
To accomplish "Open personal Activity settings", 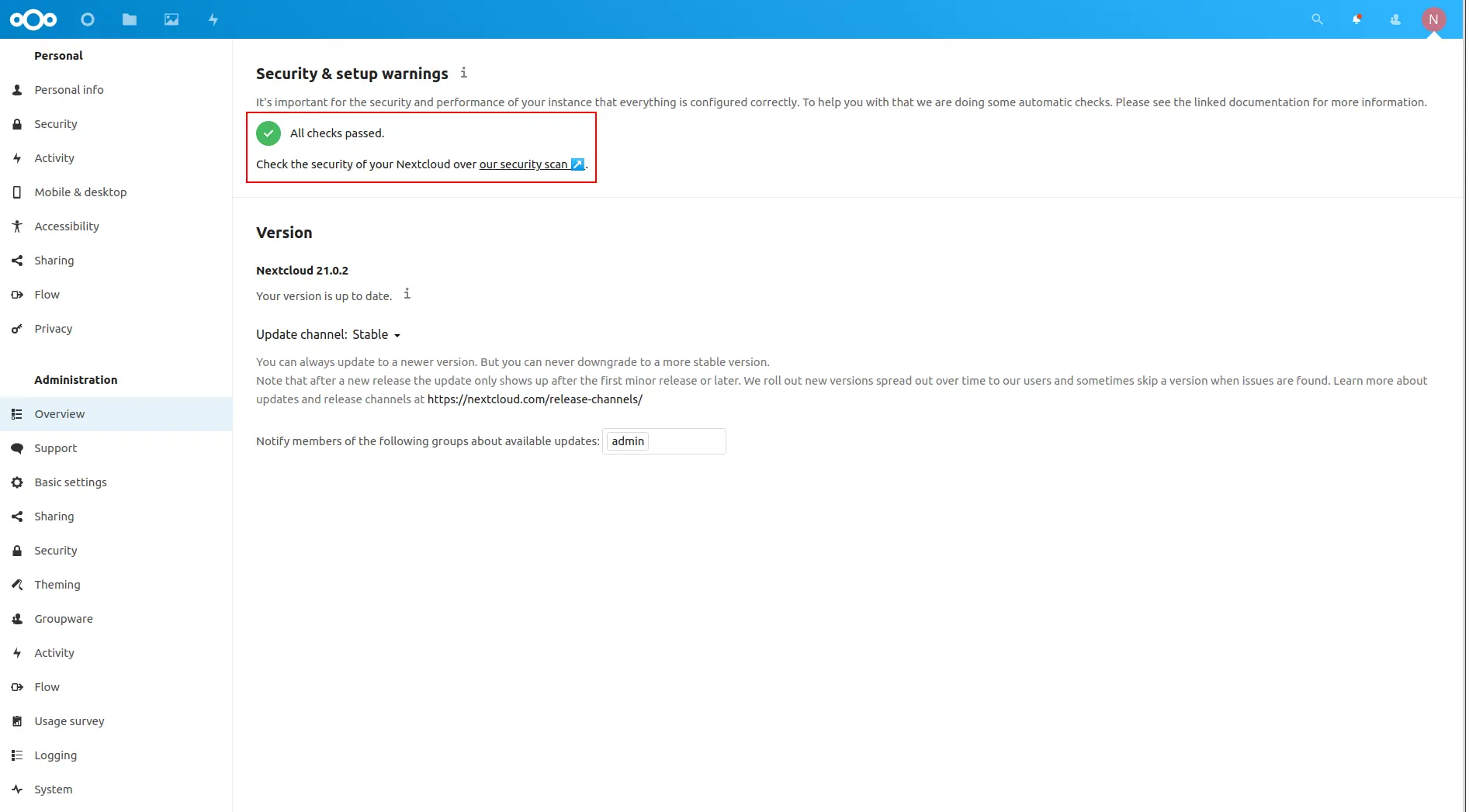I will pyautogui.click(x=116, y=158).
